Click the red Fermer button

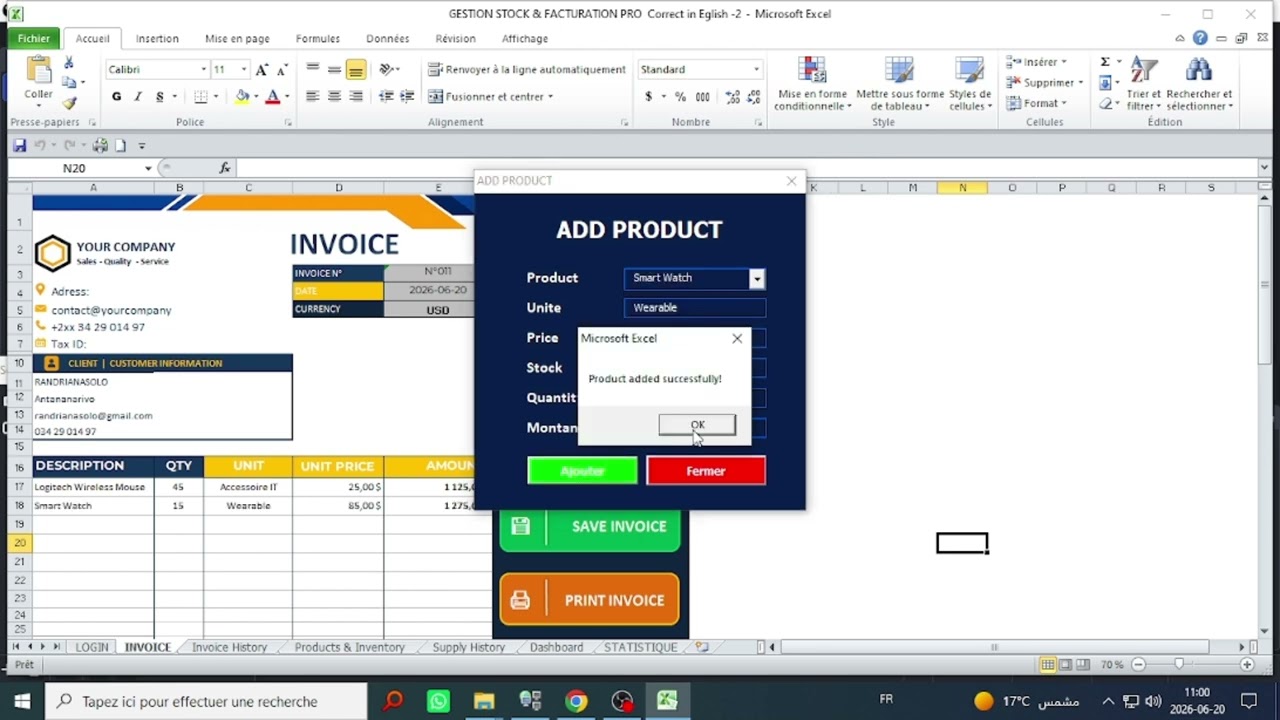click(x=706, y=471)
